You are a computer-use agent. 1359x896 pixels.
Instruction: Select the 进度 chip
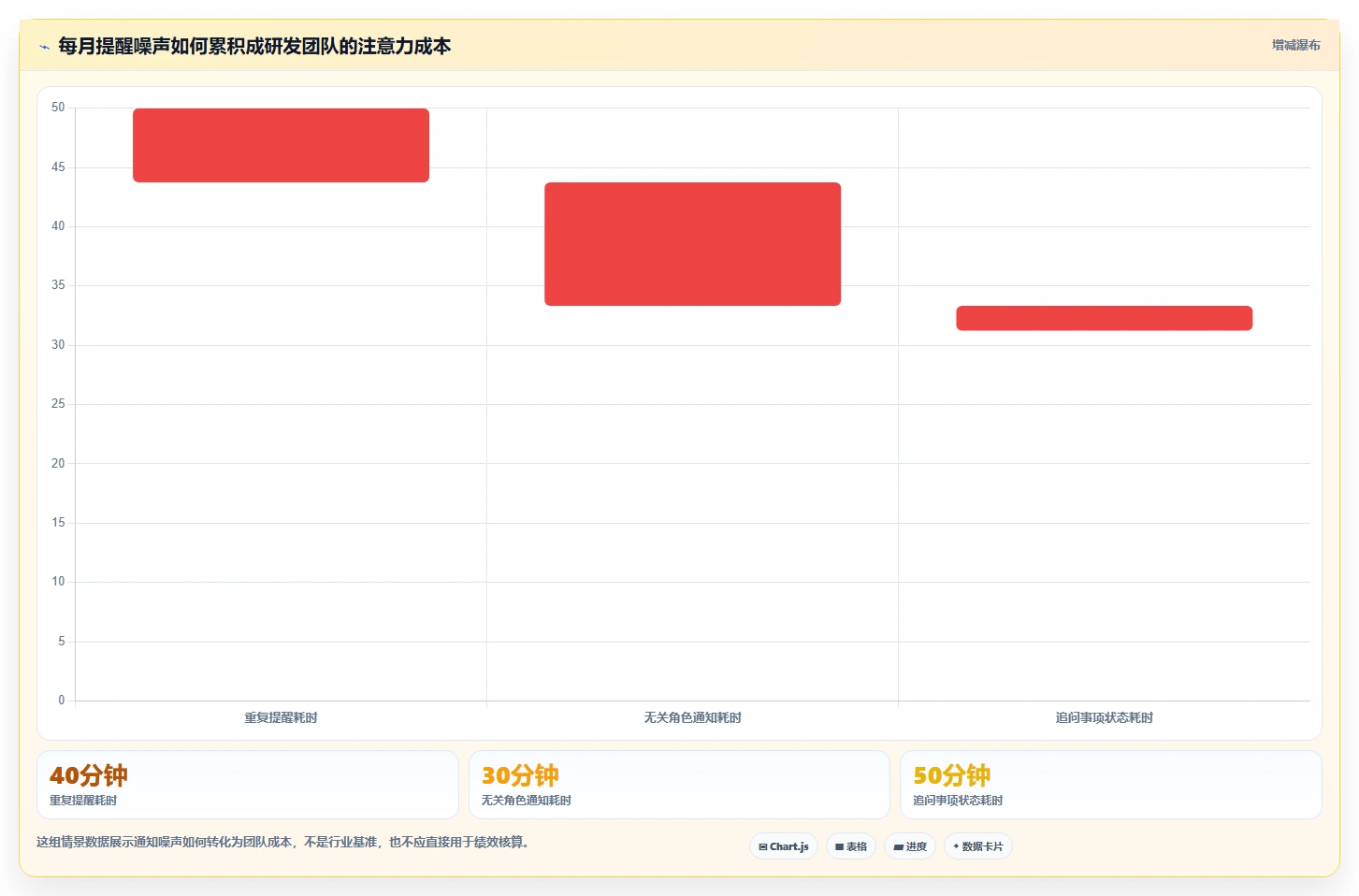pyautogui.click(x=910, y=846)
